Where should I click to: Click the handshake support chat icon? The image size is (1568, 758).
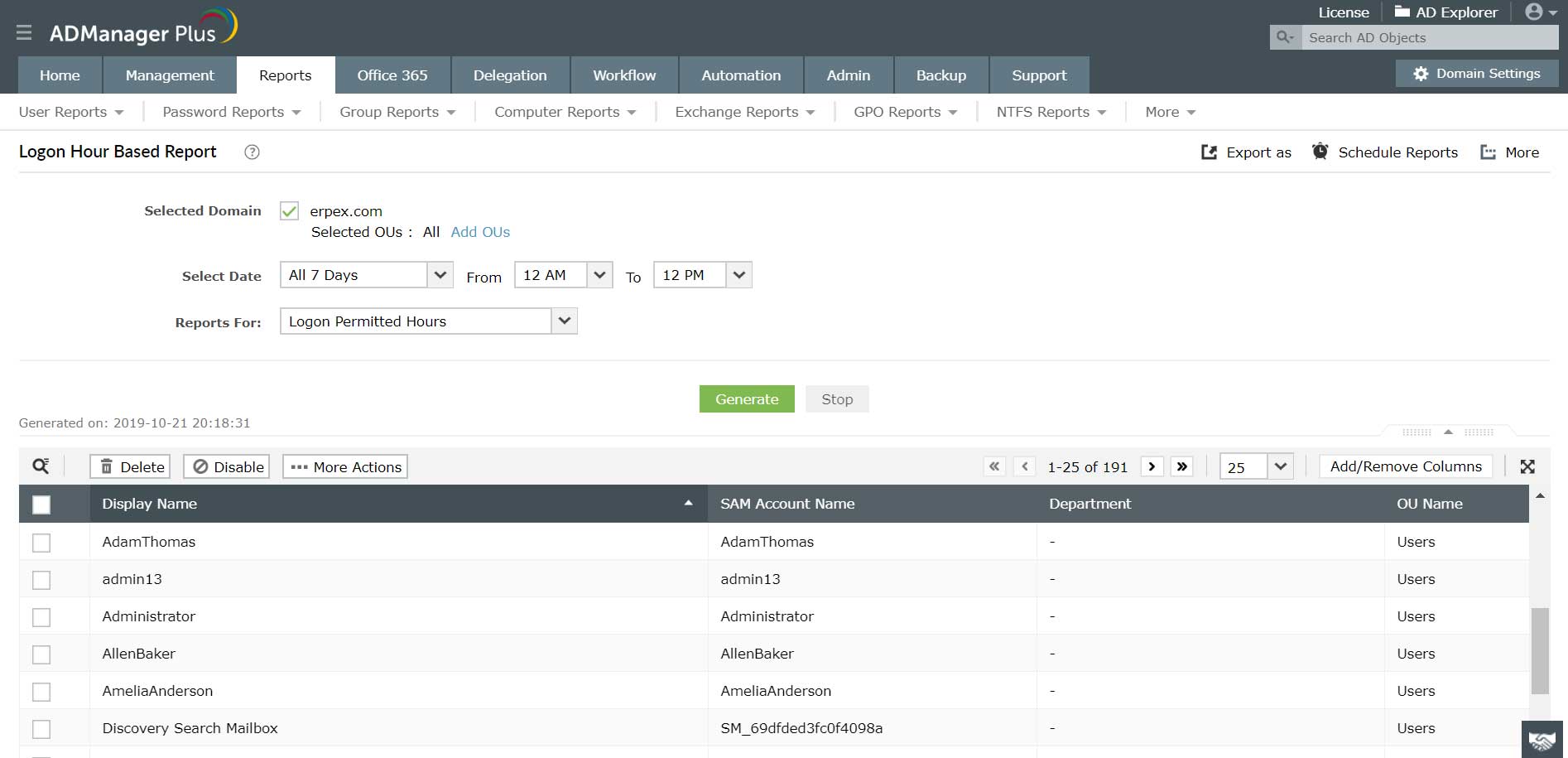point(1542,740)
